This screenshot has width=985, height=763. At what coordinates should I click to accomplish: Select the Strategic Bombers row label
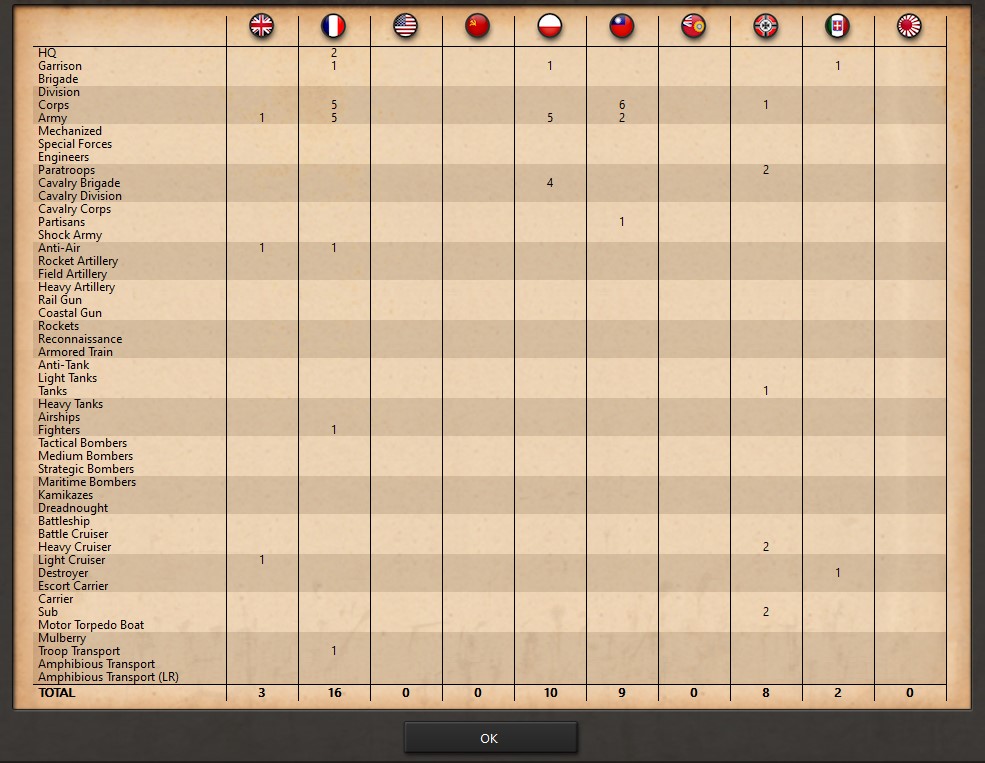[86, 469]
